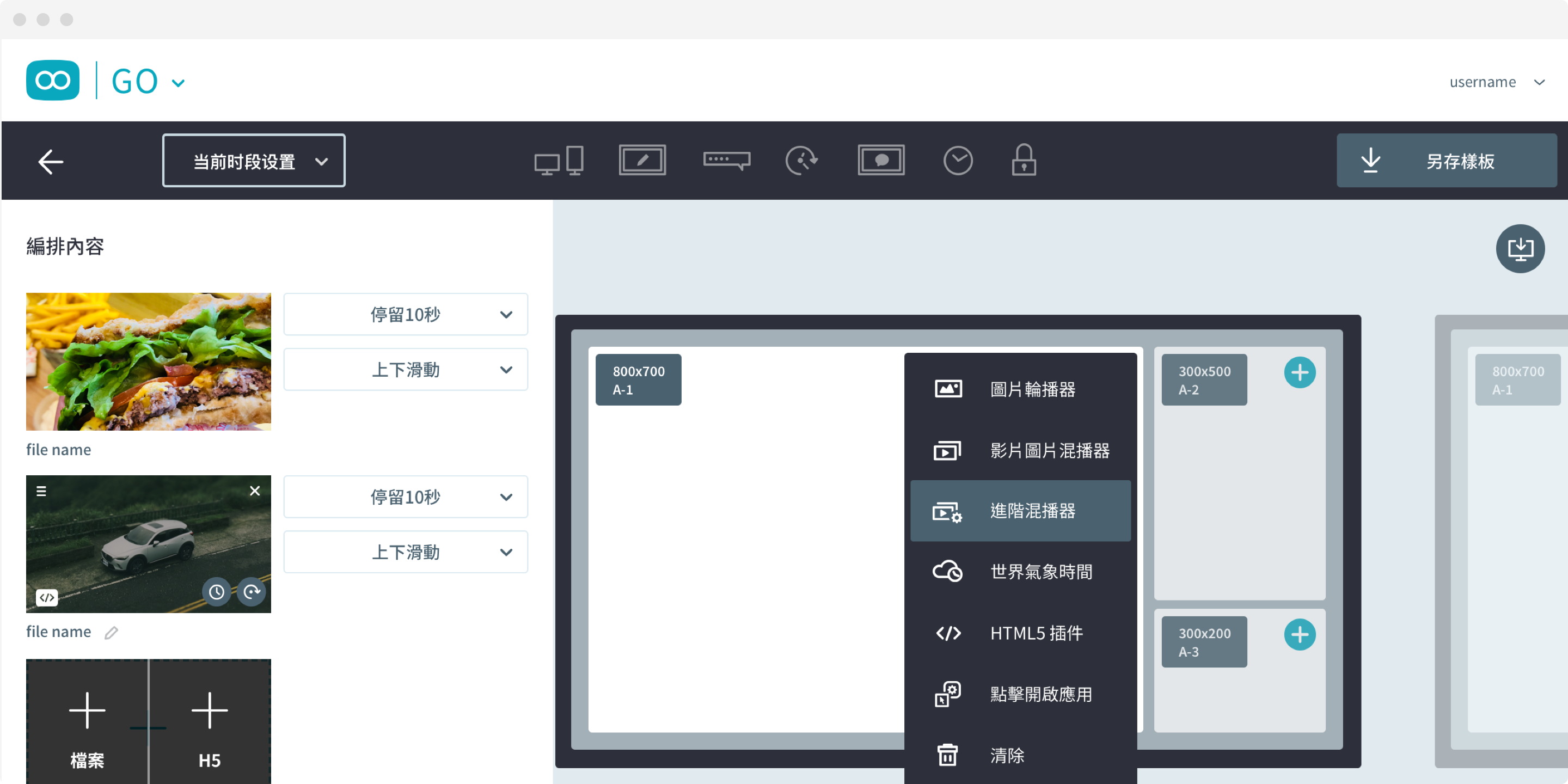This screenshot has width=1568, height=784.
Task: Add content to zone A-2 plus button
Action: click(x=1299, y=372)
